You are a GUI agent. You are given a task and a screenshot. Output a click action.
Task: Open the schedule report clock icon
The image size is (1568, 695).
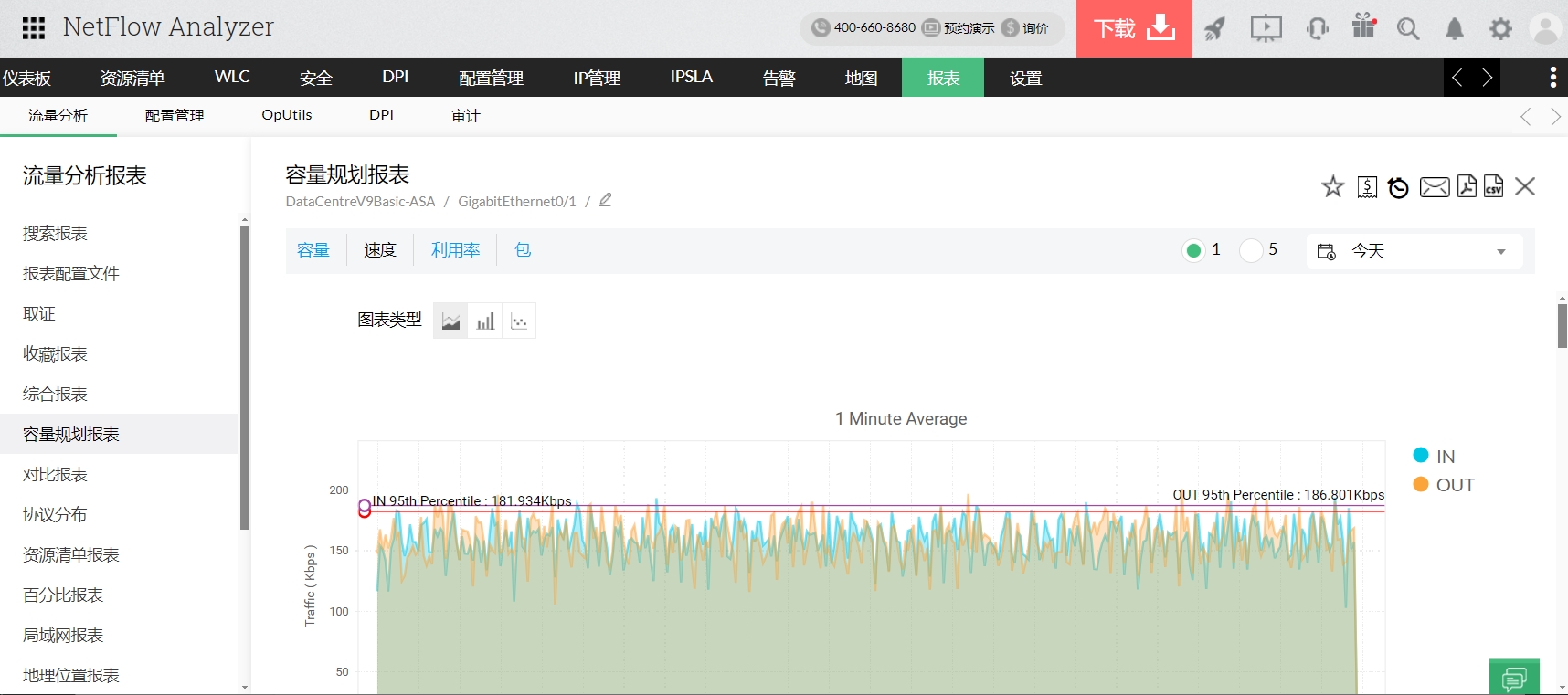(1398, 188)
